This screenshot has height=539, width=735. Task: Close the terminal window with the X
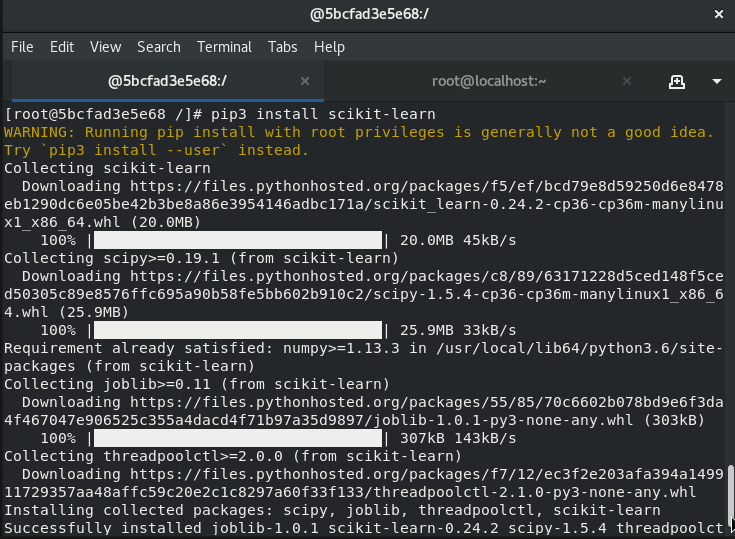coord(719,15)
